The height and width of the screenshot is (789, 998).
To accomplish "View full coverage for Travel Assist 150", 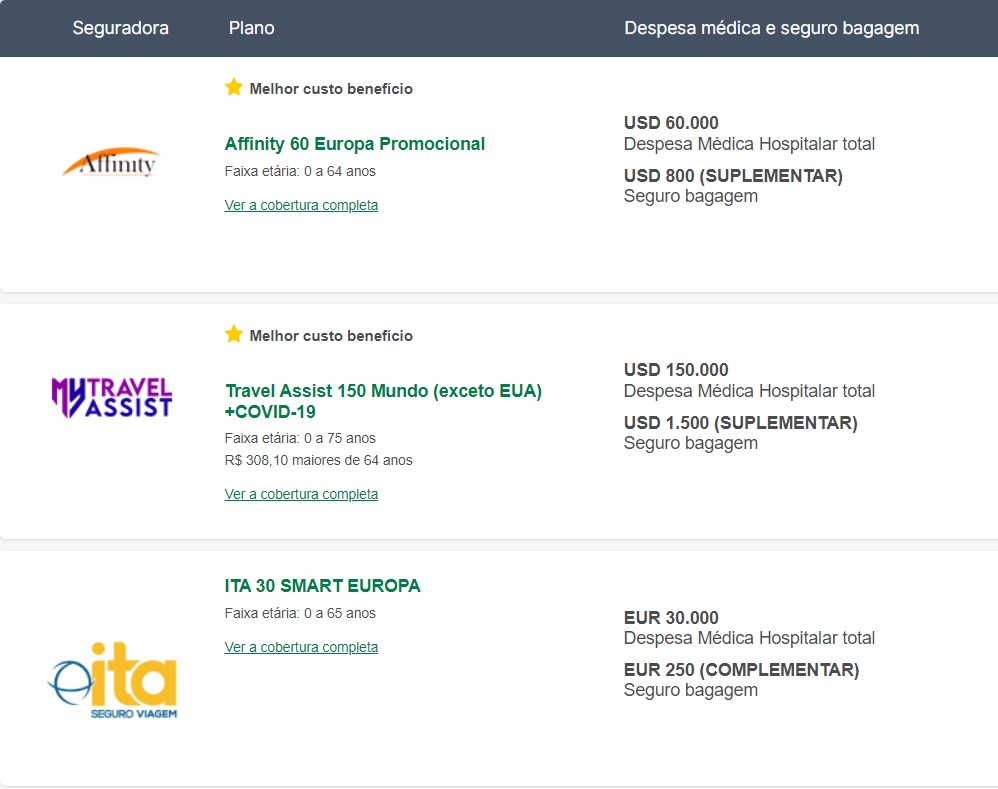I will (x=301, y=494).
